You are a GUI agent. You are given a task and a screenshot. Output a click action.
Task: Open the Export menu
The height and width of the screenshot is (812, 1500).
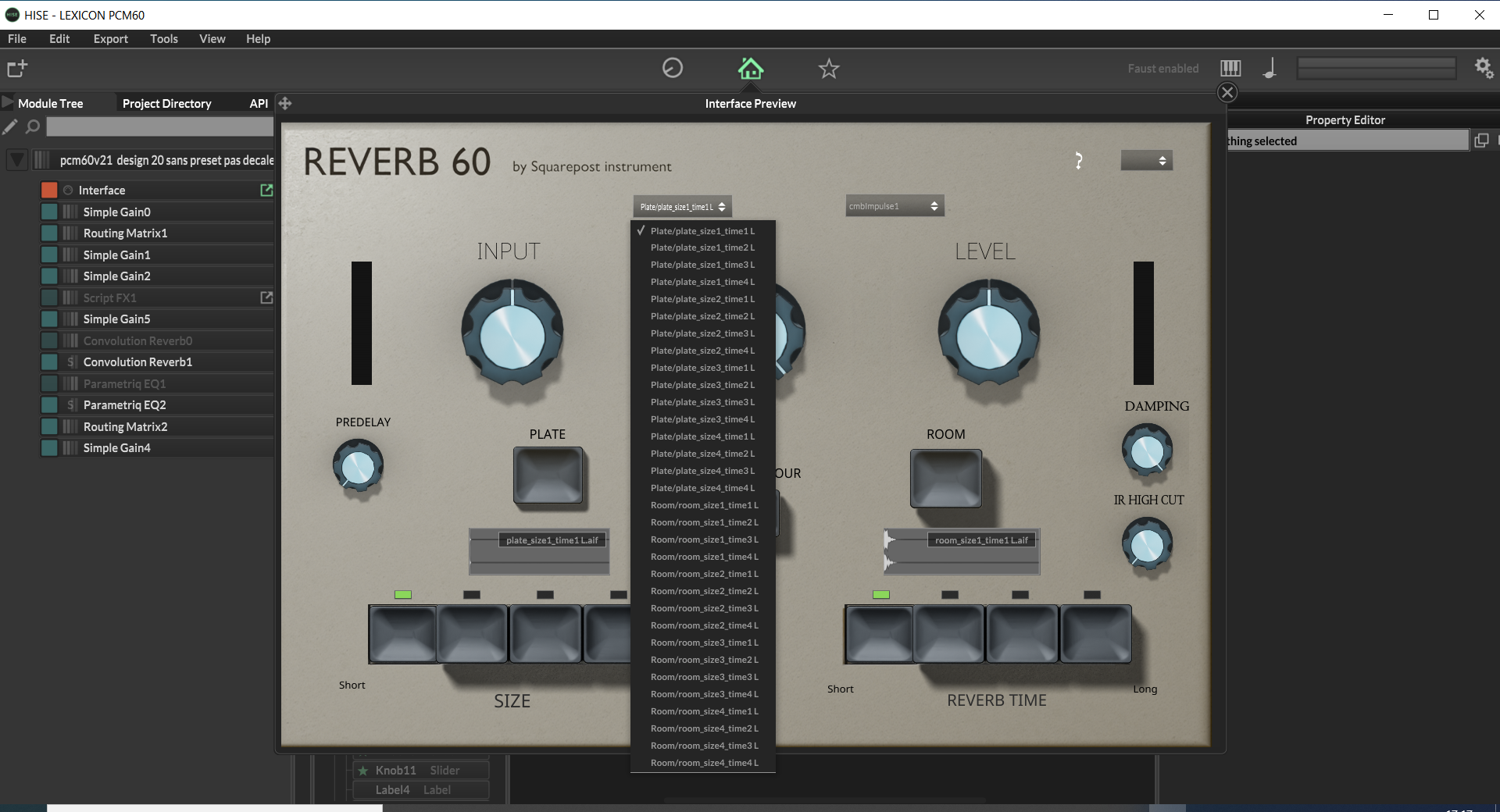pos(110,39)
